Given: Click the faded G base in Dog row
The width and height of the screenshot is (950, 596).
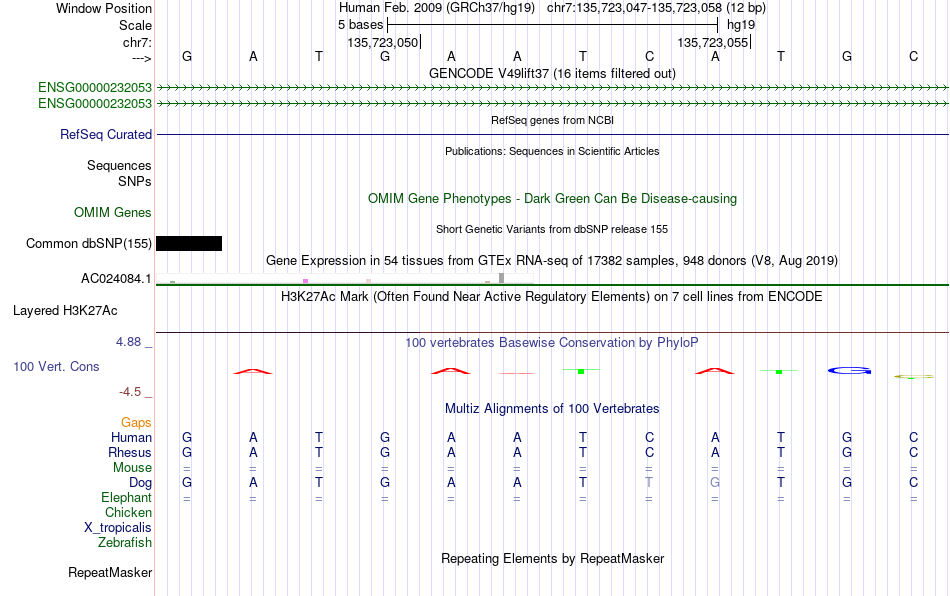Looking at the screenshot, I should pyautogui.click(x=715, y=483).
